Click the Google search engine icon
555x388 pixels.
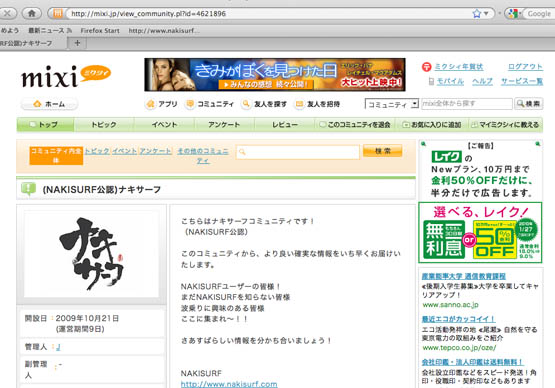point(512,13)
